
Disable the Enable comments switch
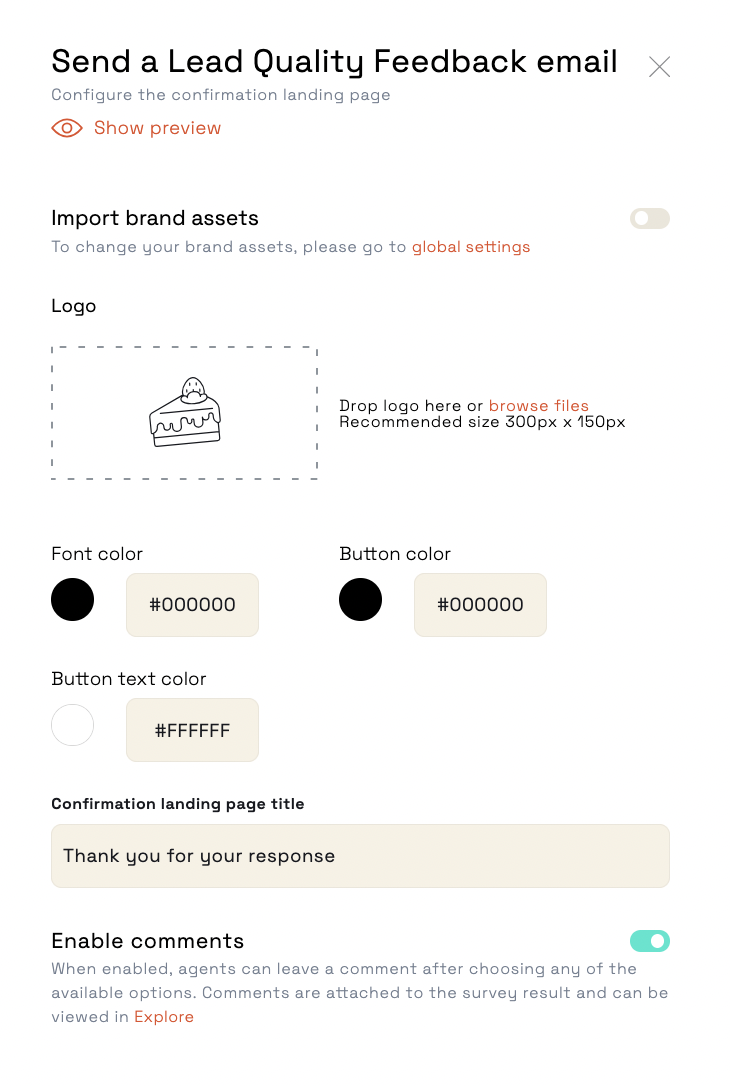click(650, 941)
